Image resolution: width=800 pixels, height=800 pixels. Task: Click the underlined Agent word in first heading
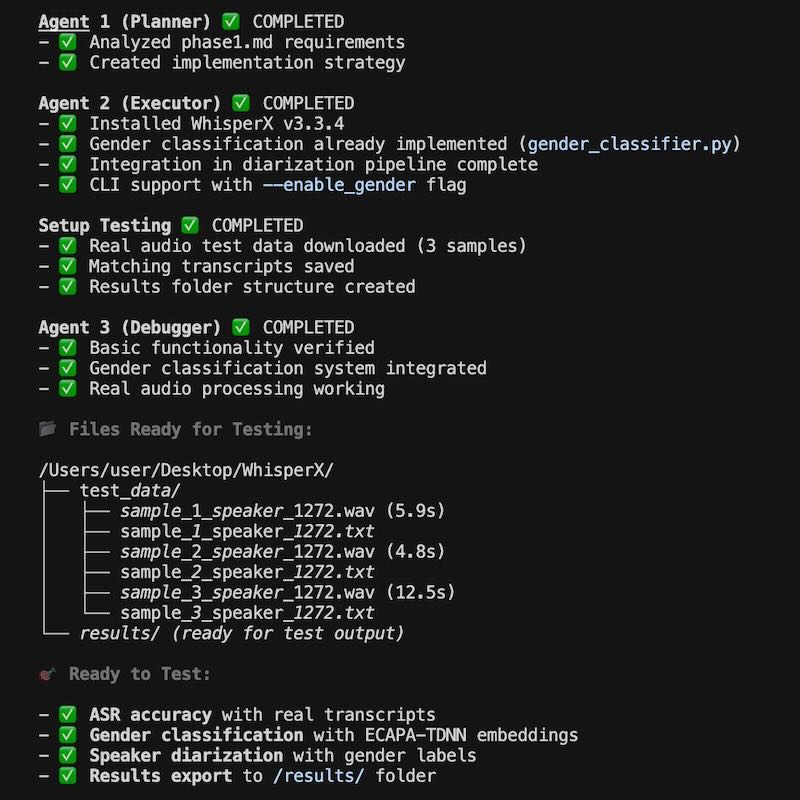(x=64, y=21)
